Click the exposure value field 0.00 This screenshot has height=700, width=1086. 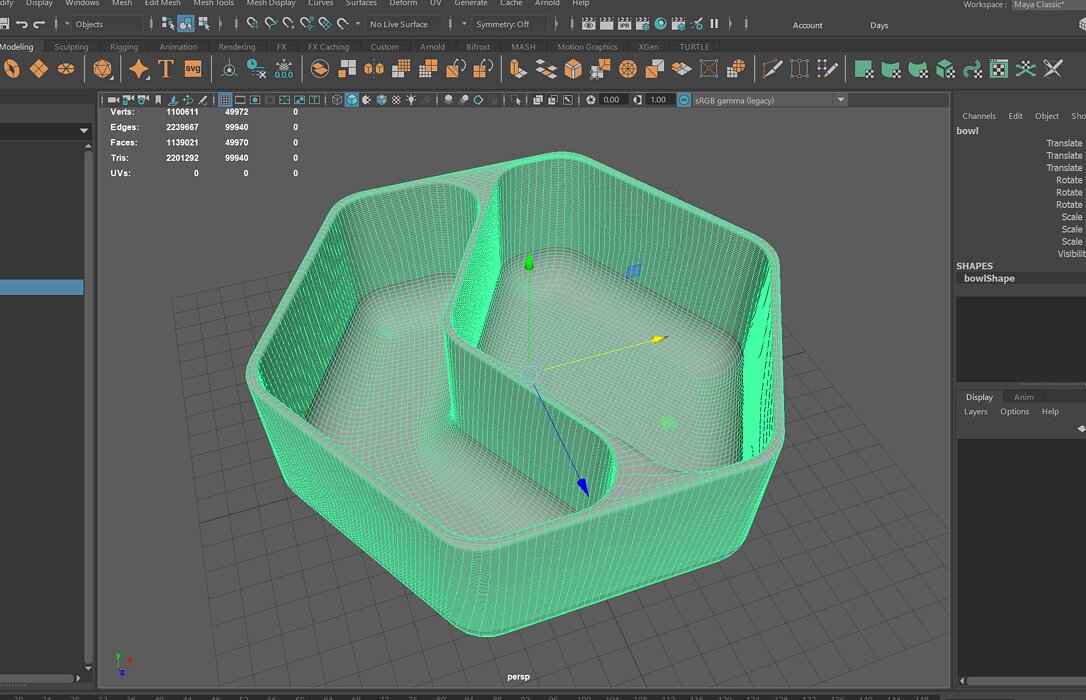[612, 100]
